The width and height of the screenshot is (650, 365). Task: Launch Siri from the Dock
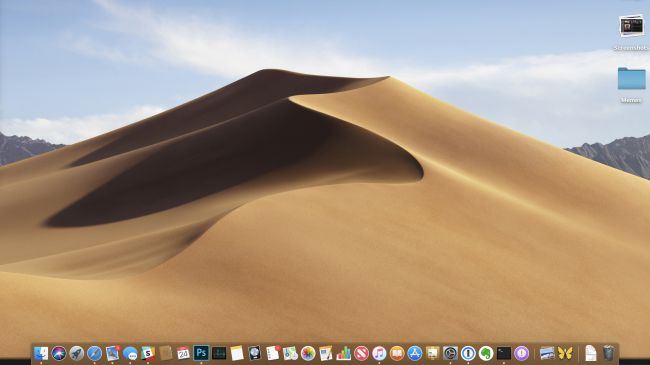[x=59, y=353]
